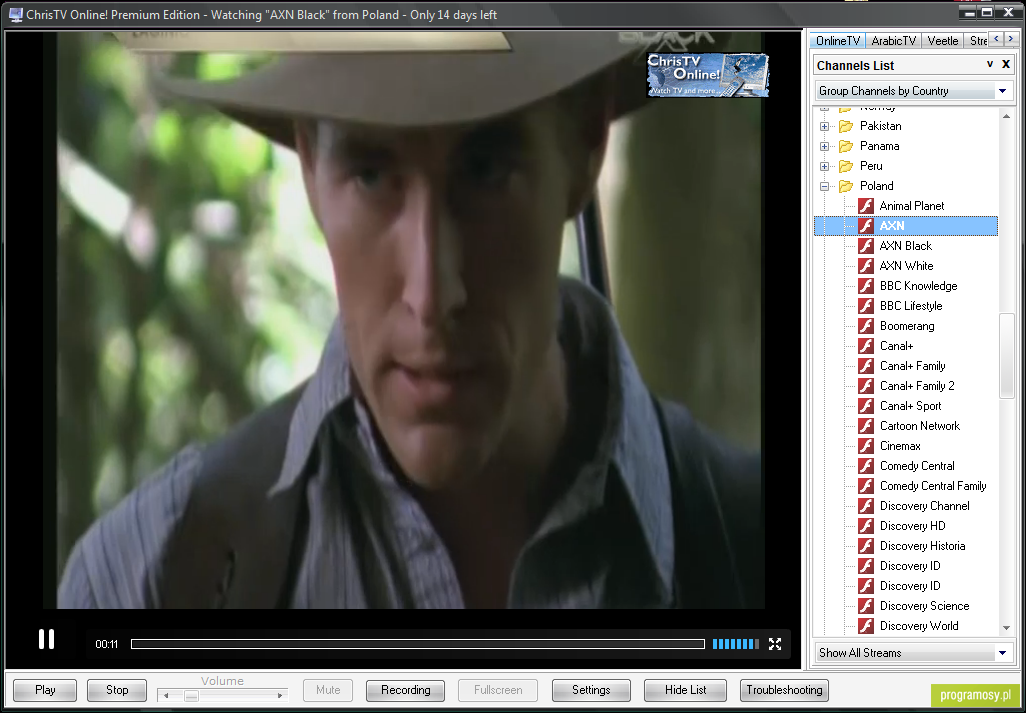Click the Flash icon beside BBC Lifestyle
Image resolution: width=1026 pixels, height=713 pixels.
(866, 306)
